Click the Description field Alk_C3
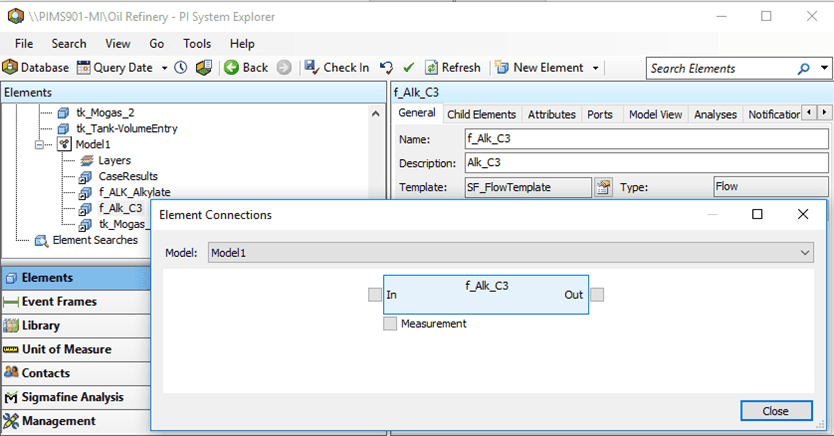 (x=646, y=163)
